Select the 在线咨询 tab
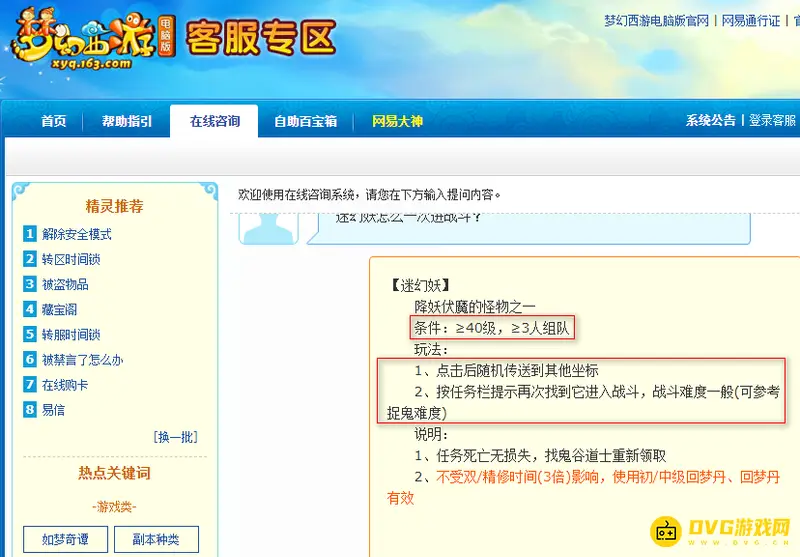 click(x=214, y=121)
